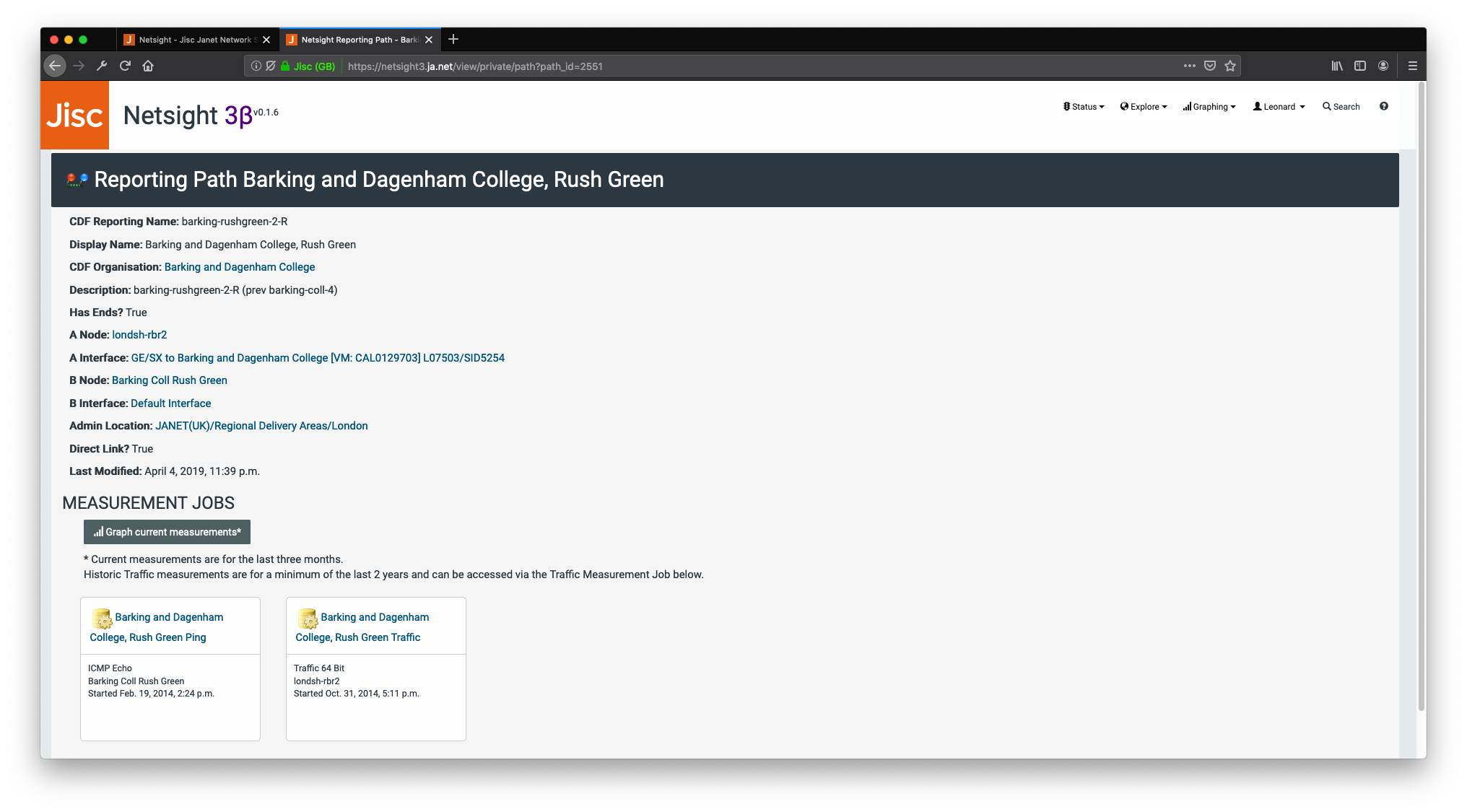The height and width of the screenshot is (812, 1467).
Task: Click the CDF Reporting Name value barking-rushgreen-2-R
Action: click(x=235, y=222)
